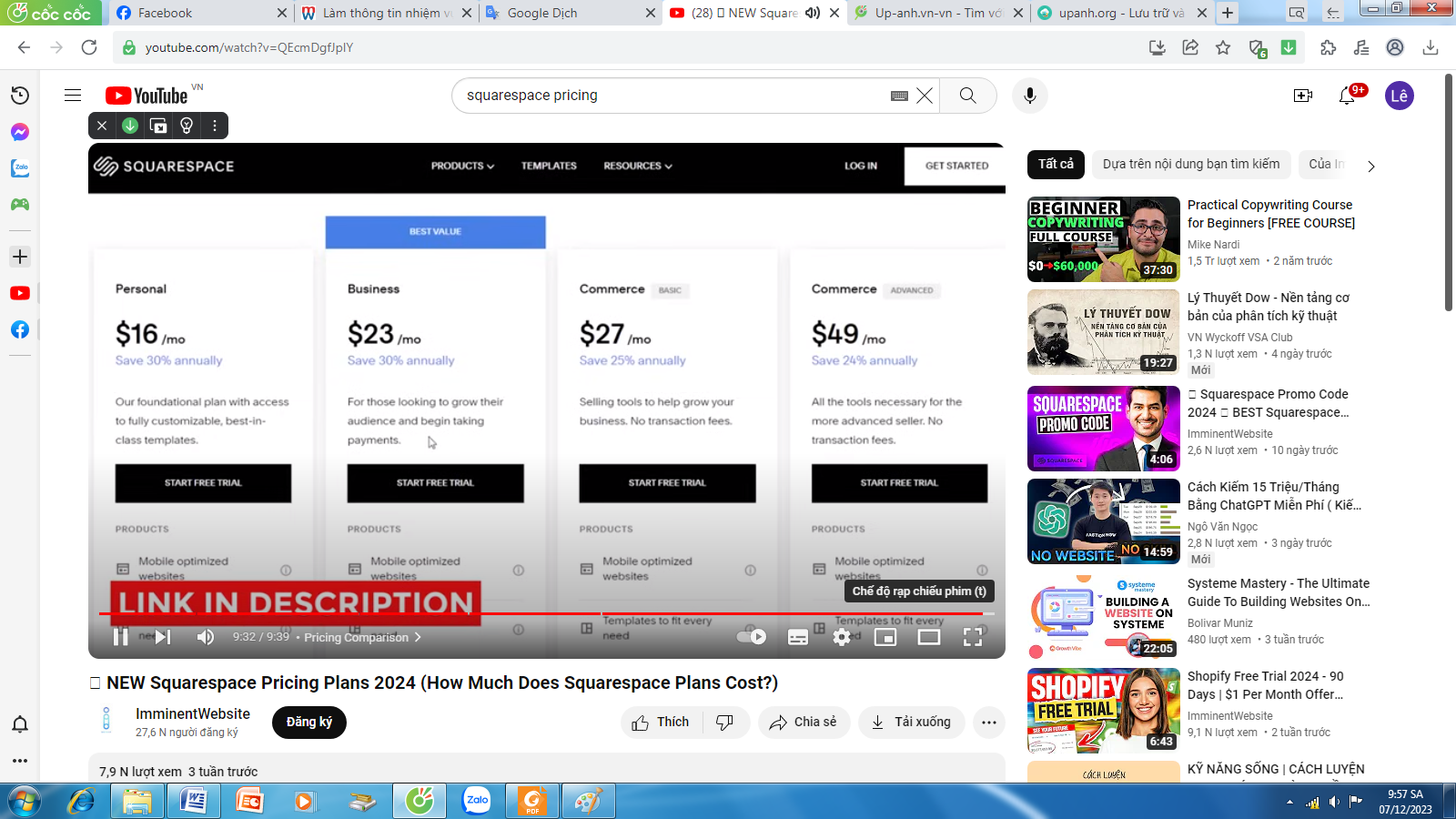Image resolution: width=1456 pixels, height=819 pixels.
Task: Open Systeme Mastery video title
Action: pos(1279,592)
